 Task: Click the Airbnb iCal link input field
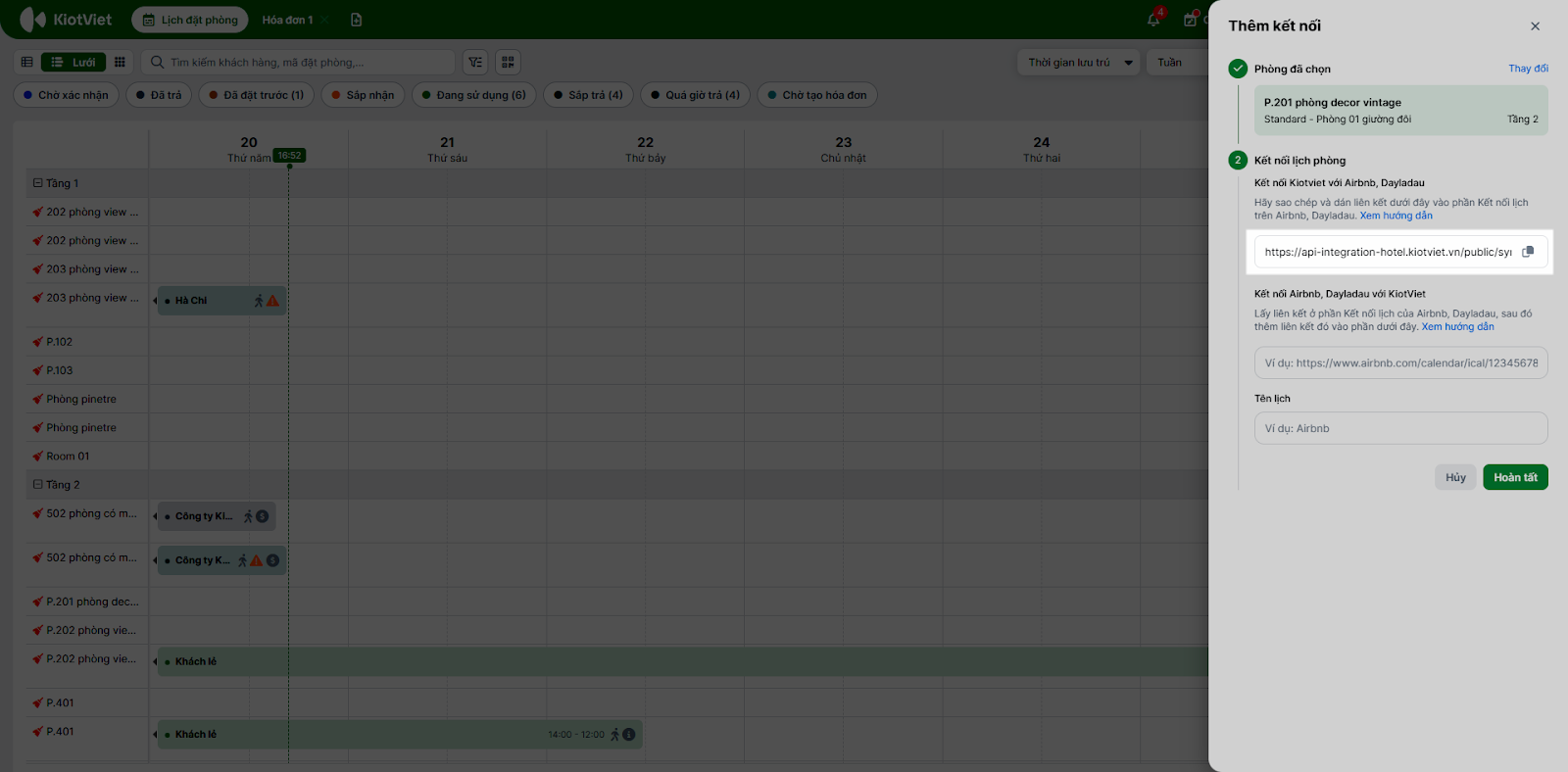[x=1401, y=362]
